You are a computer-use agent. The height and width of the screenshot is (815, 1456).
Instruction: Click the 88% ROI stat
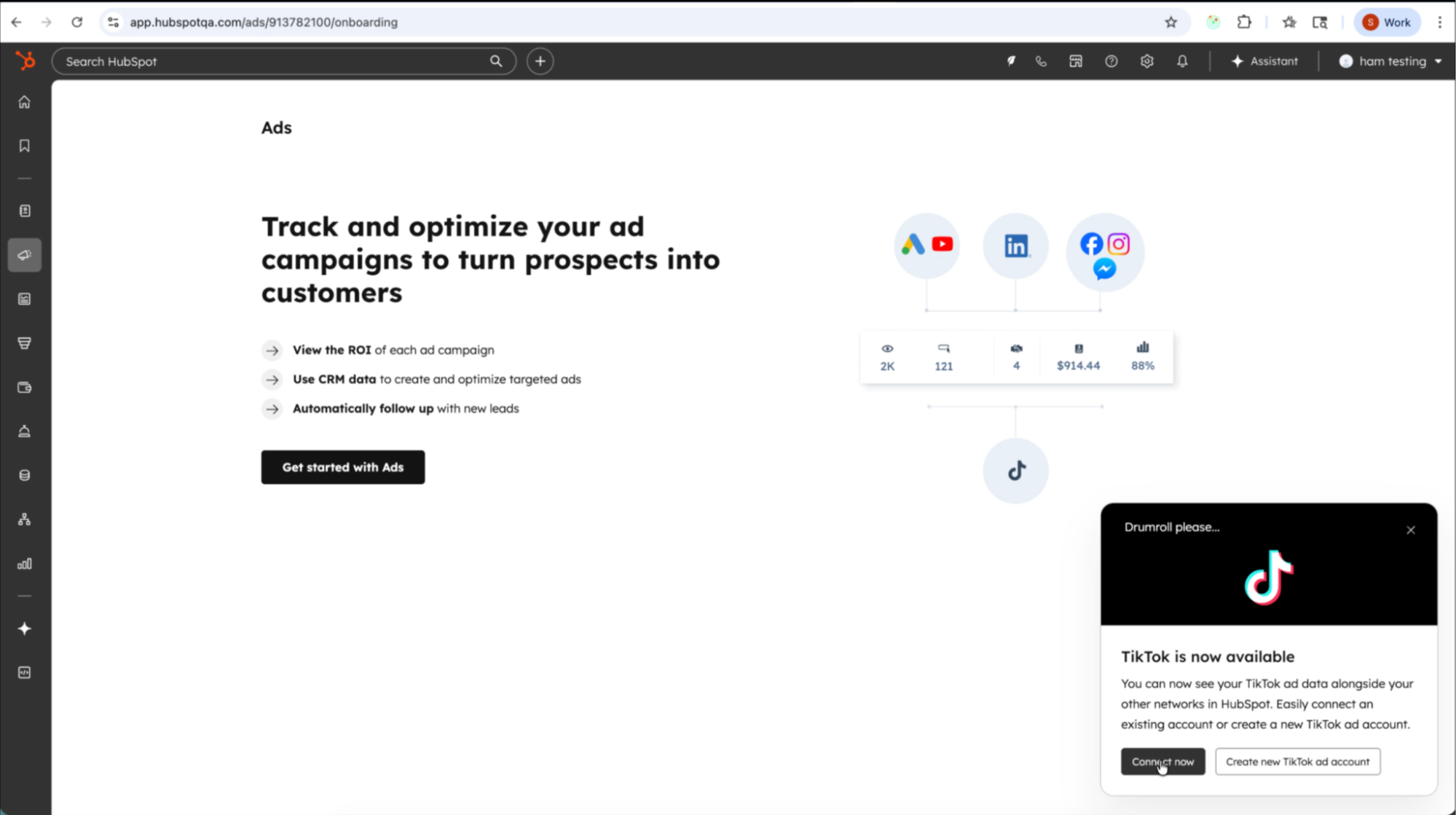pos(1142,357)
